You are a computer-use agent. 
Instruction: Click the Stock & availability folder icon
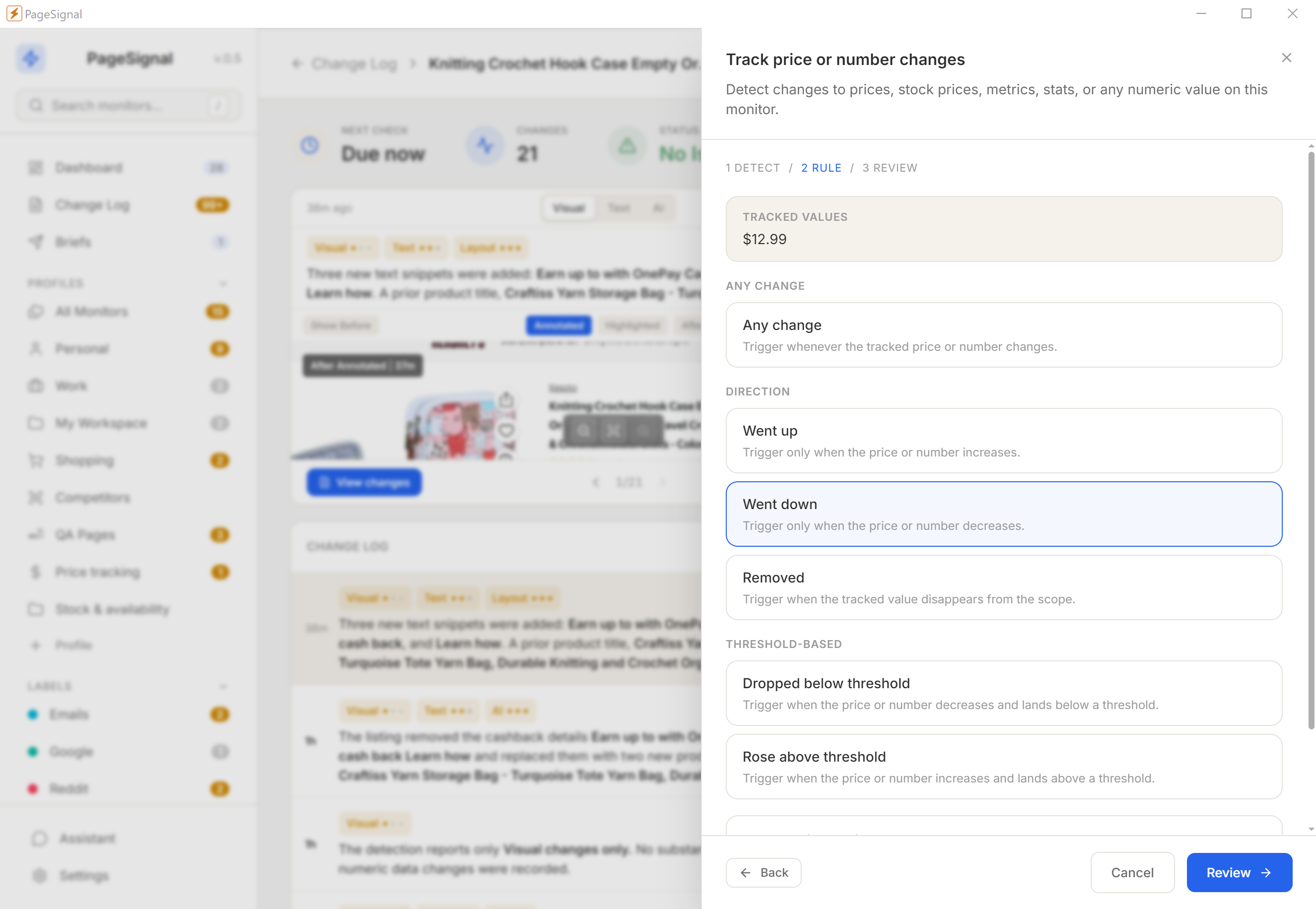pyautogui.click(x=36, y=609)
